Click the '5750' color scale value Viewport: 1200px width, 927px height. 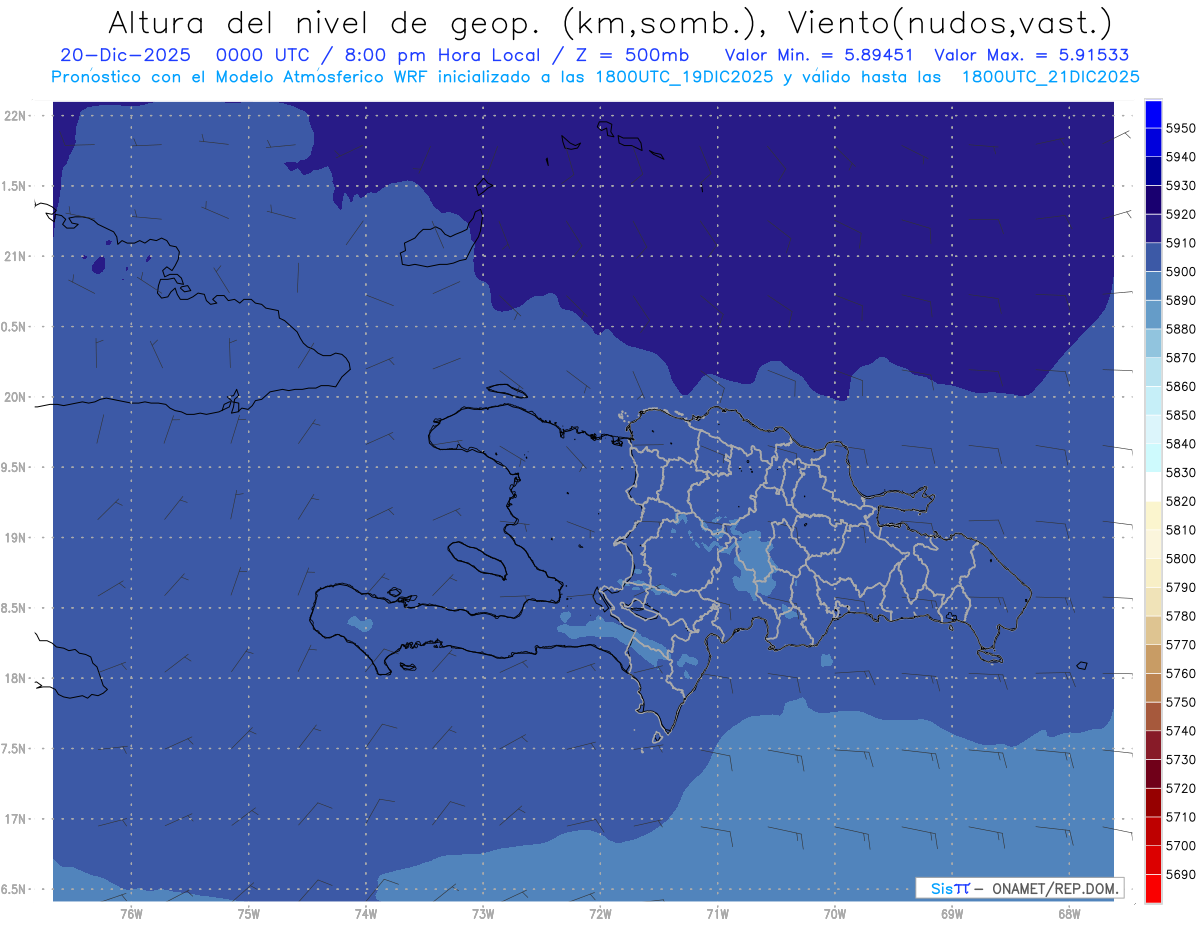[1181, 702]
